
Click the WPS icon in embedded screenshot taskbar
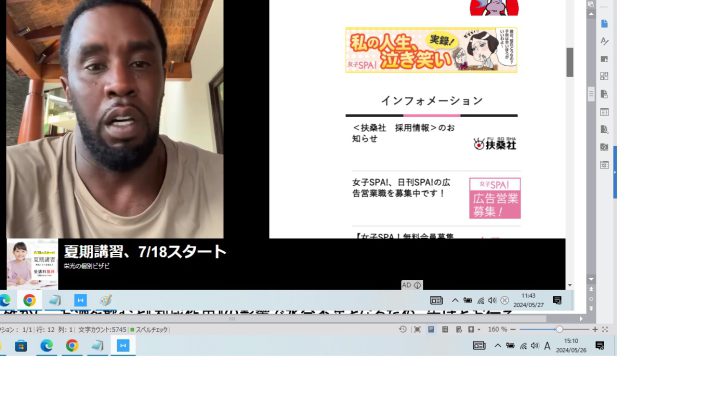coord(80,300)
